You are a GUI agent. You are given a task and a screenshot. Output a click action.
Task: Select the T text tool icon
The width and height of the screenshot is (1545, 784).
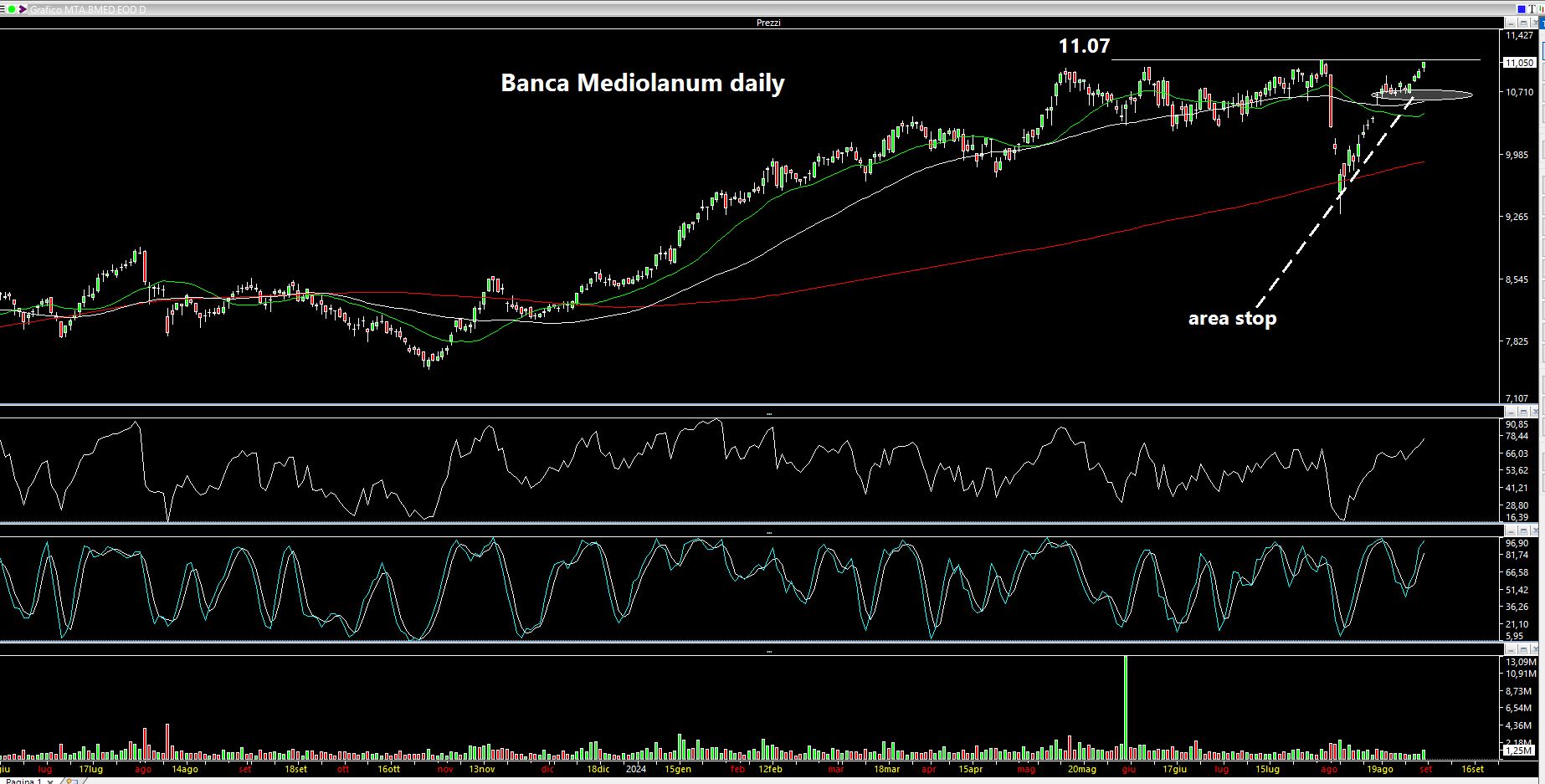(x=1532, y=9)
